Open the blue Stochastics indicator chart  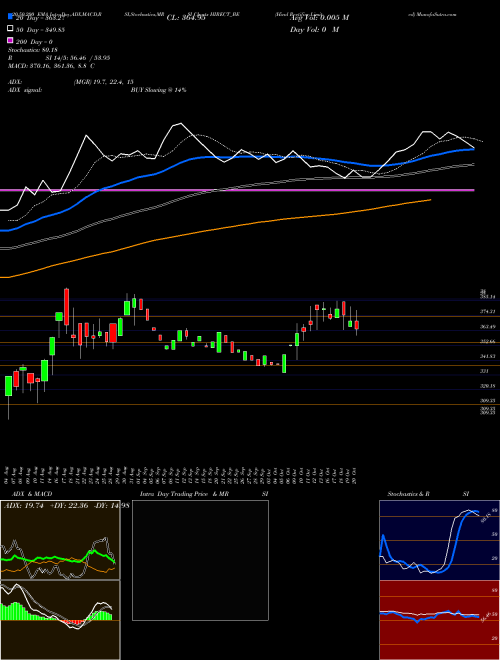coord(439,540)
